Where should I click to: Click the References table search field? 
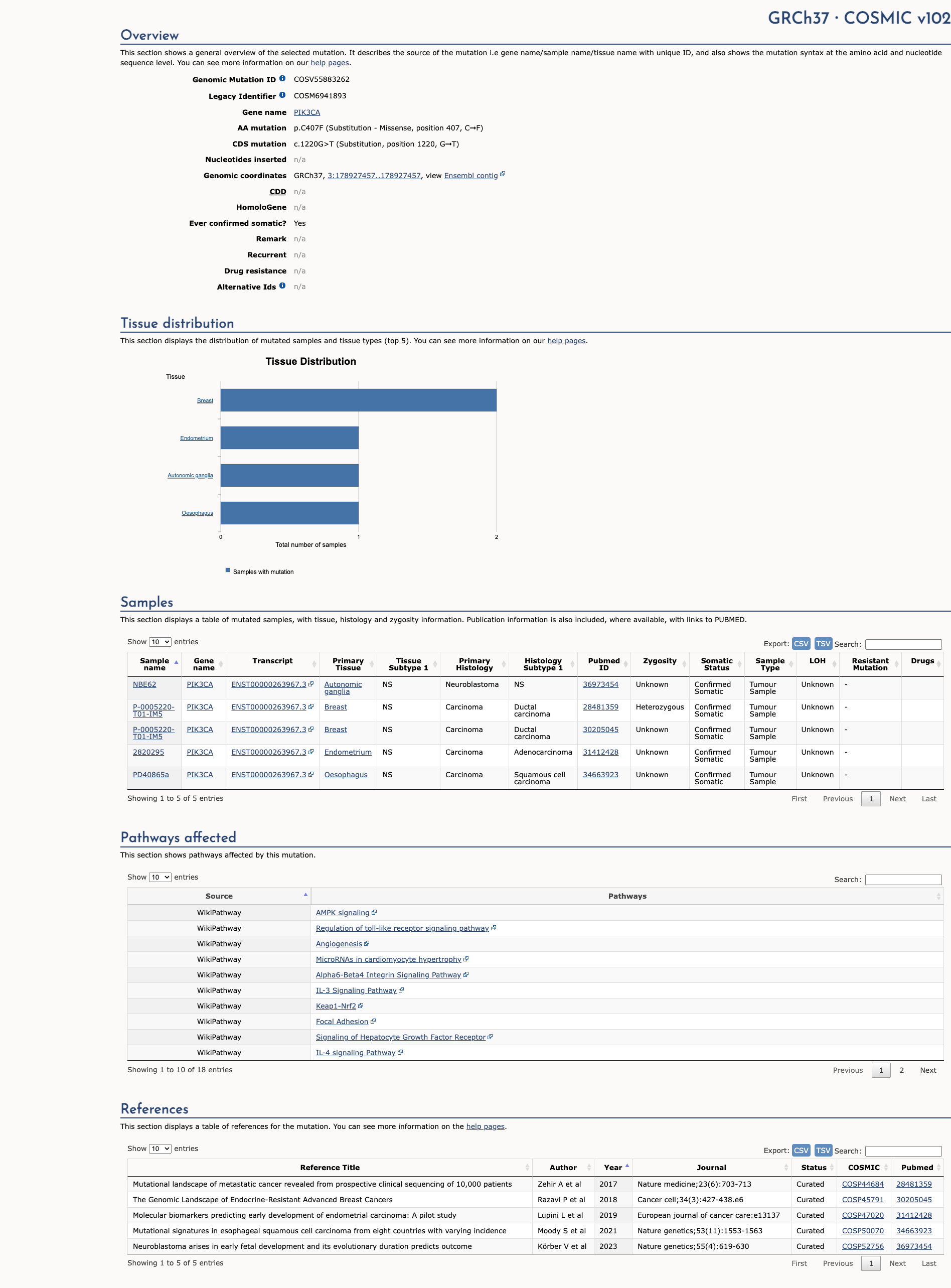903,1151
